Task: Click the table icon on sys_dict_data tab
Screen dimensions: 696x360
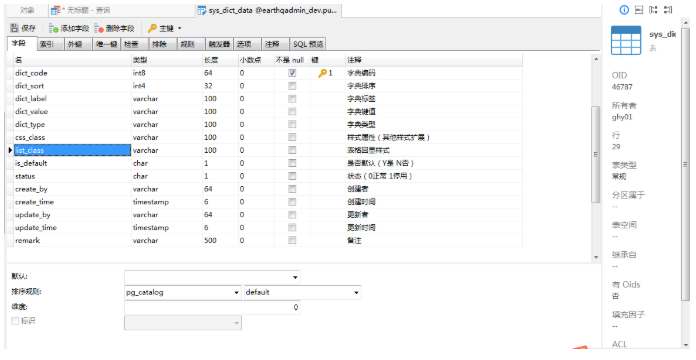Action: (202, 10)
